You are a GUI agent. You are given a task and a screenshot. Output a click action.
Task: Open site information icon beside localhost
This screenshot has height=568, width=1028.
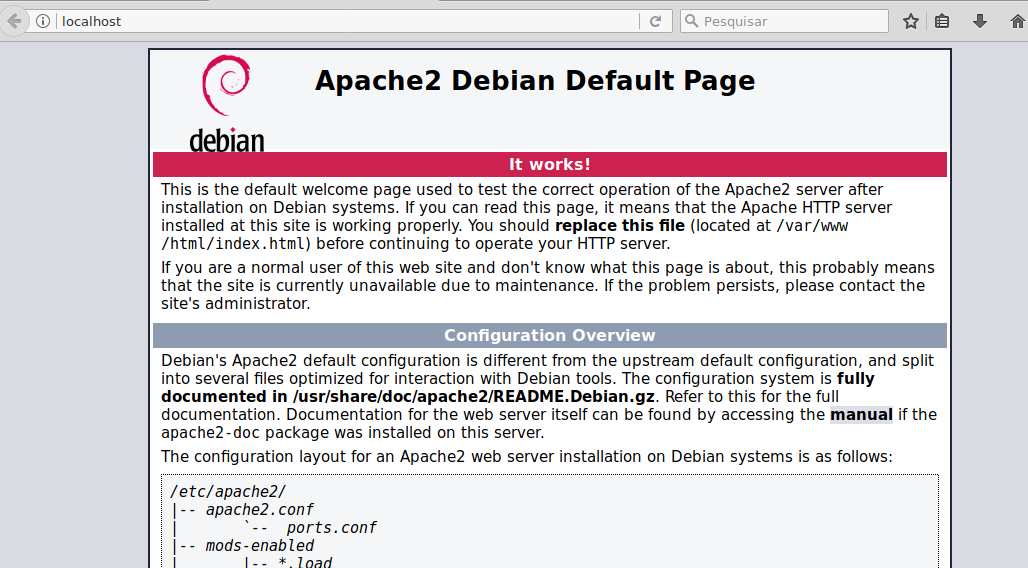click(x=43, y=21)
